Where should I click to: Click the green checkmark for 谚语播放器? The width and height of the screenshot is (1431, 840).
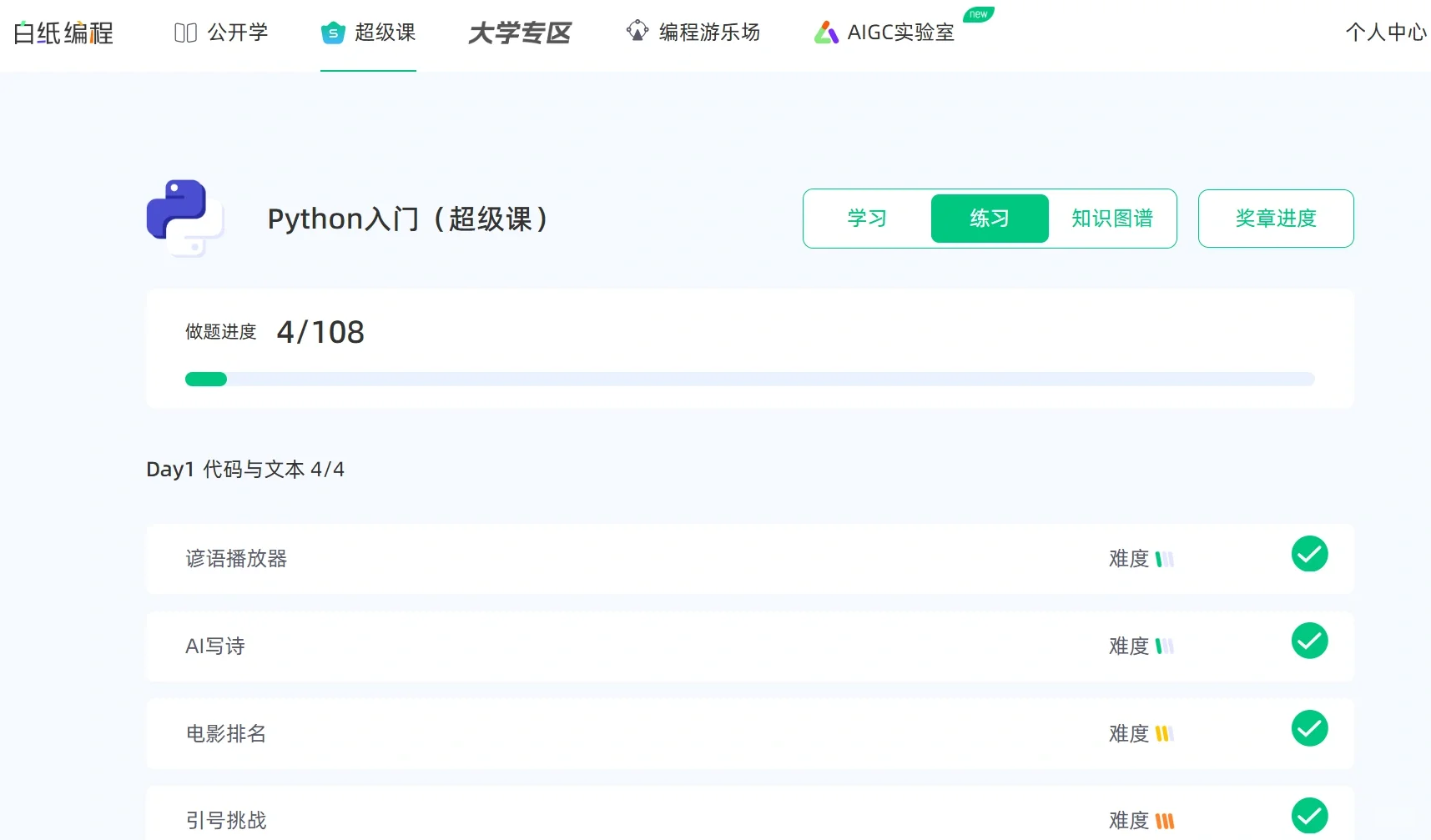pyautogui.click(x=1309, y=554)
